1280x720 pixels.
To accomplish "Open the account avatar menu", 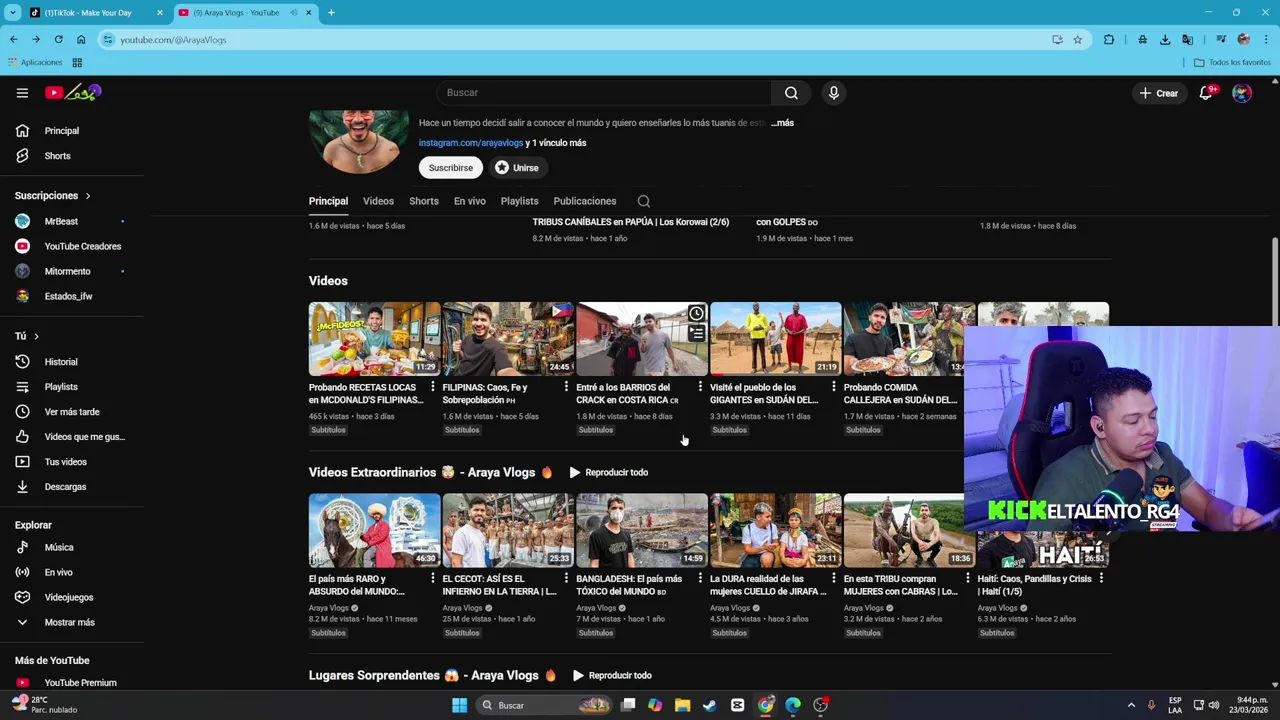I will click(x=1242, y=93).
